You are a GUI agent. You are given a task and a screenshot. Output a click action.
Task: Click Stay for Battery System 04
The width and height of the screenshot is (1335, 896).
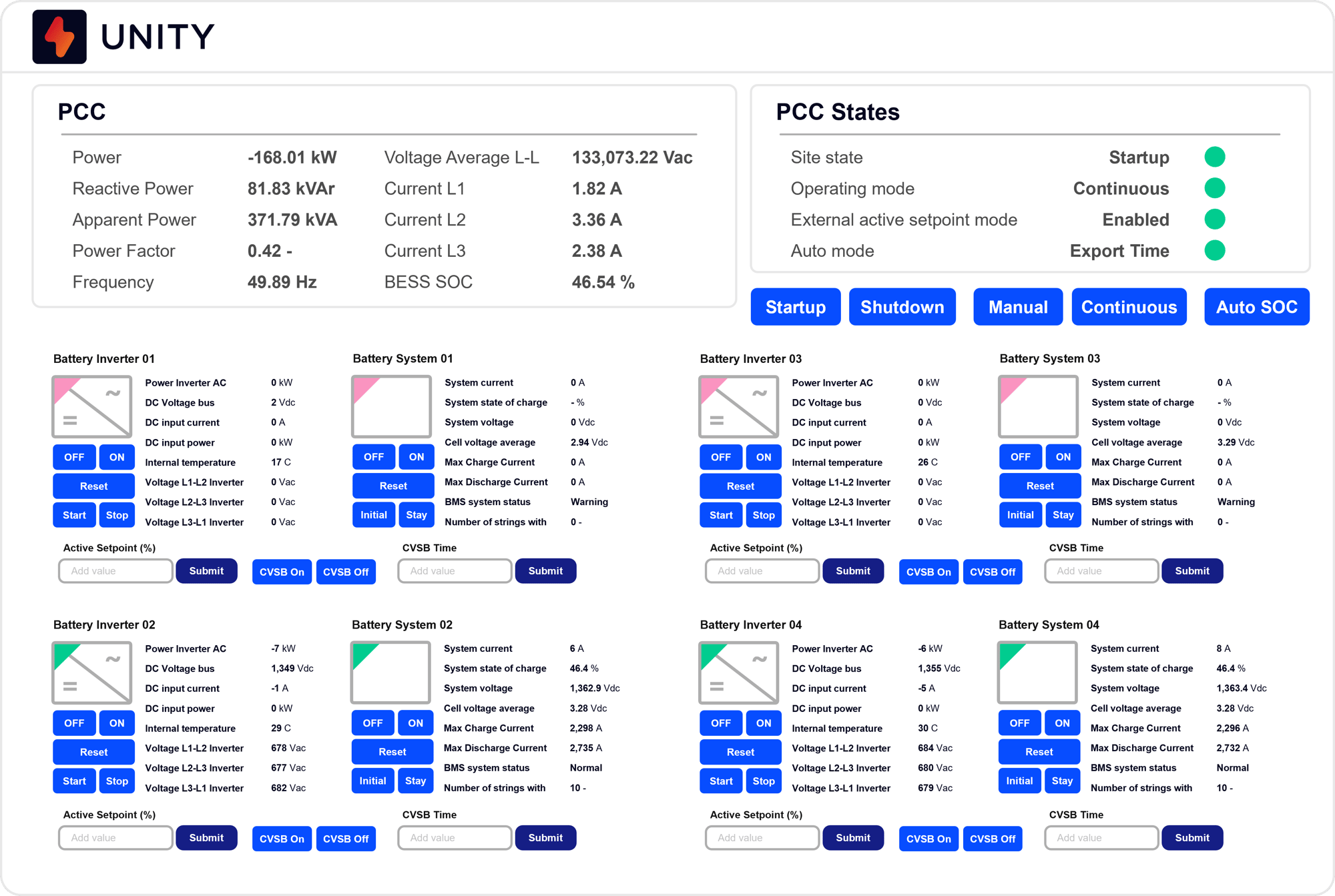[1063, 781]
